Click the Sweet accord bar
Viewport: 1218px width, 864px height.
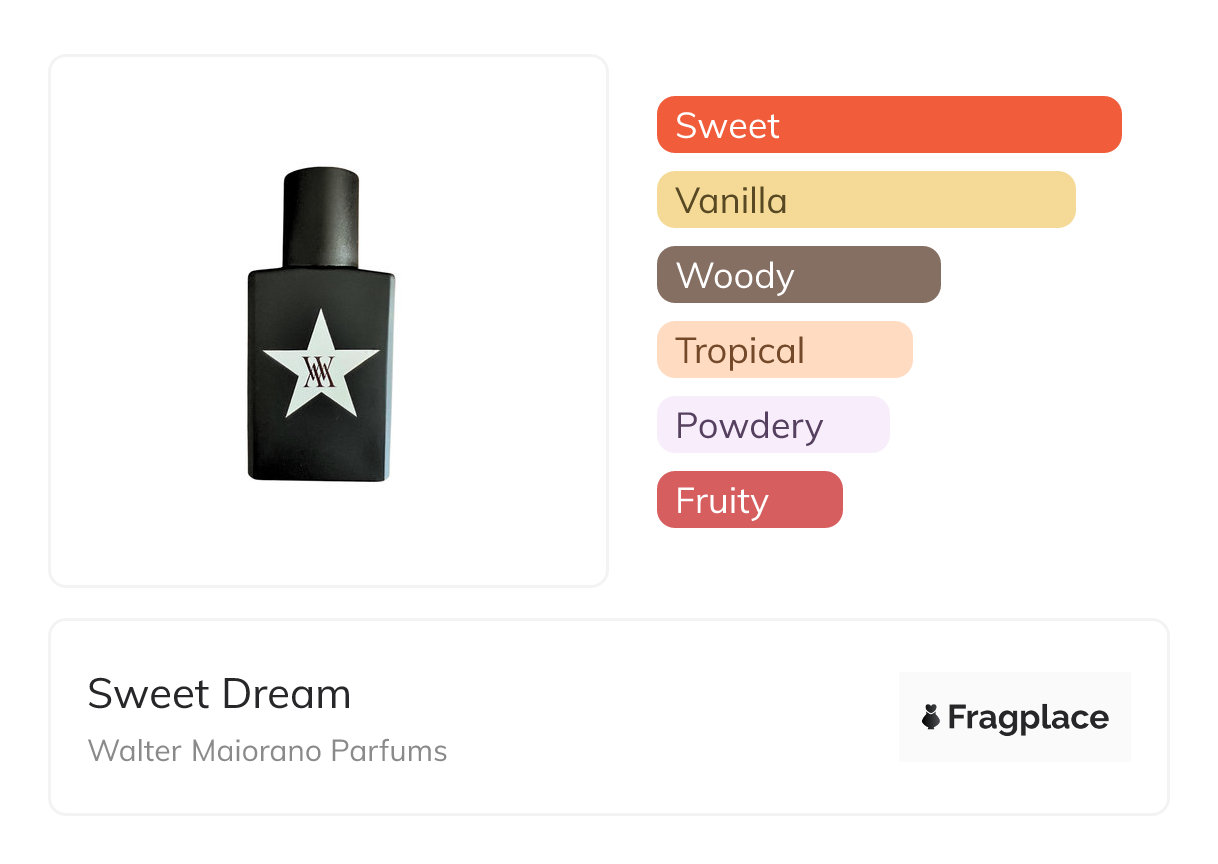pyautogui.click(x=888, y=125)
